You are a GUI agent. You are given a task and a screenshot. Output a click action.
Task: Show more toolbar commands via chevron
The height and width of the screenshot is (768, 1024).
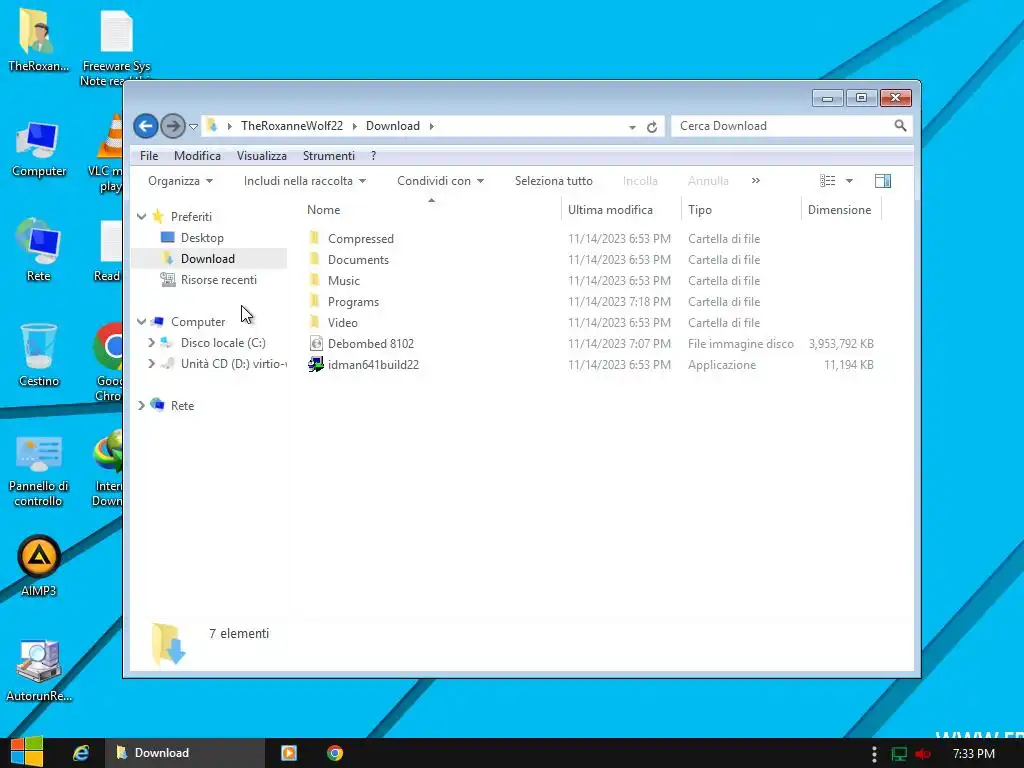[x=756, y=181]
